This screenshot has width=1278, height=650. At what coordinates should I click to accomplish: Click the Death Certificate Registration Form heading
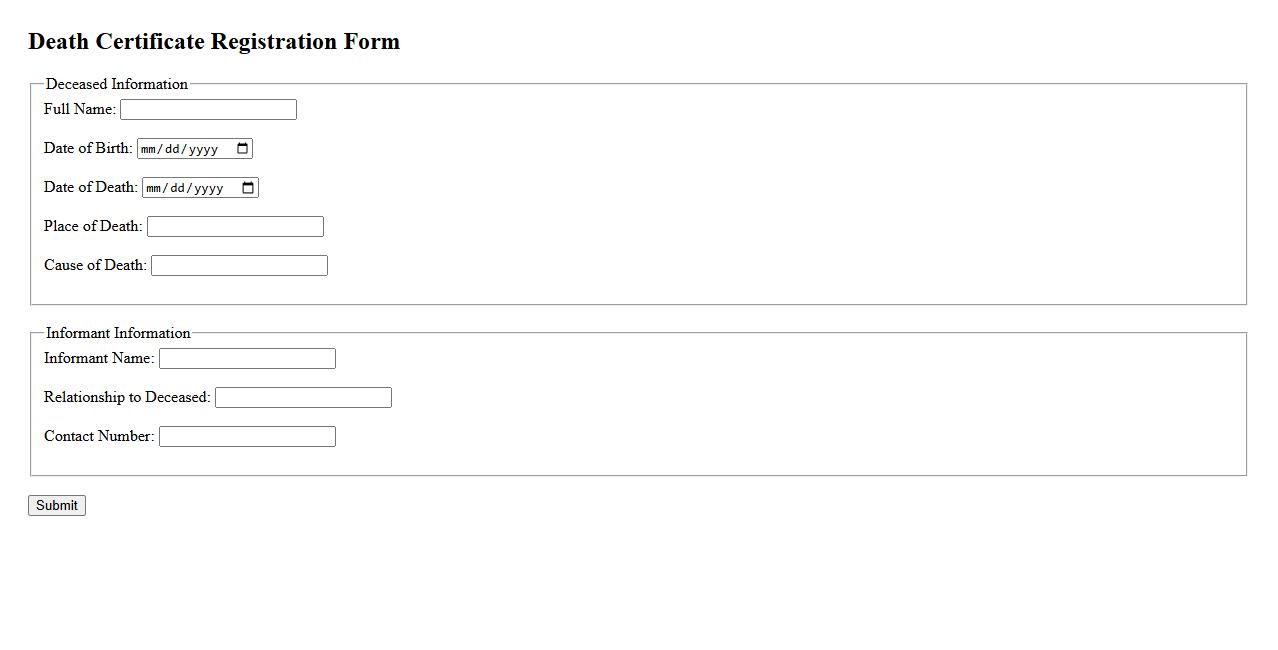[214, 41]
